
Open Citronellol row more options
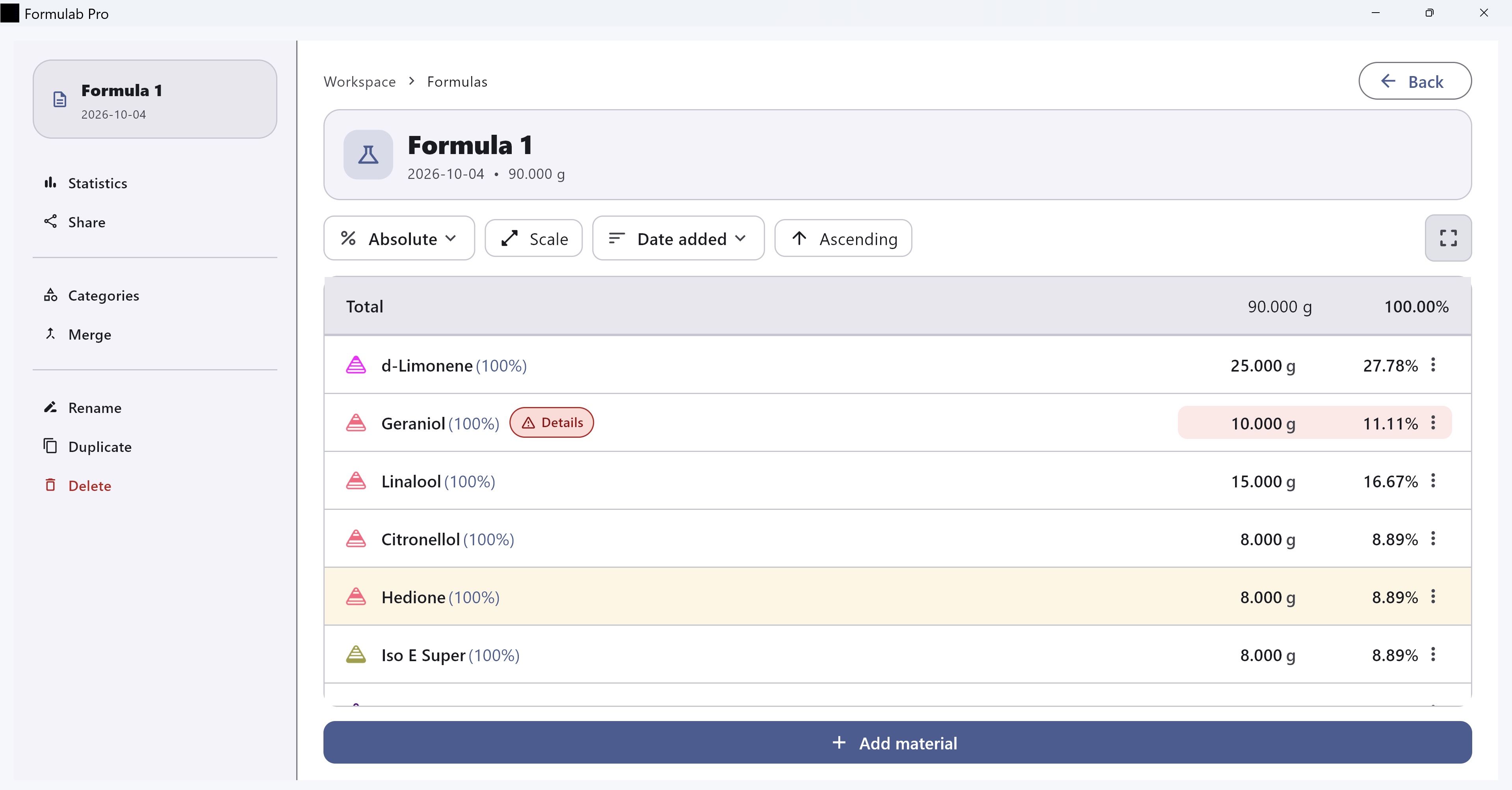(x=1433, y=539)
